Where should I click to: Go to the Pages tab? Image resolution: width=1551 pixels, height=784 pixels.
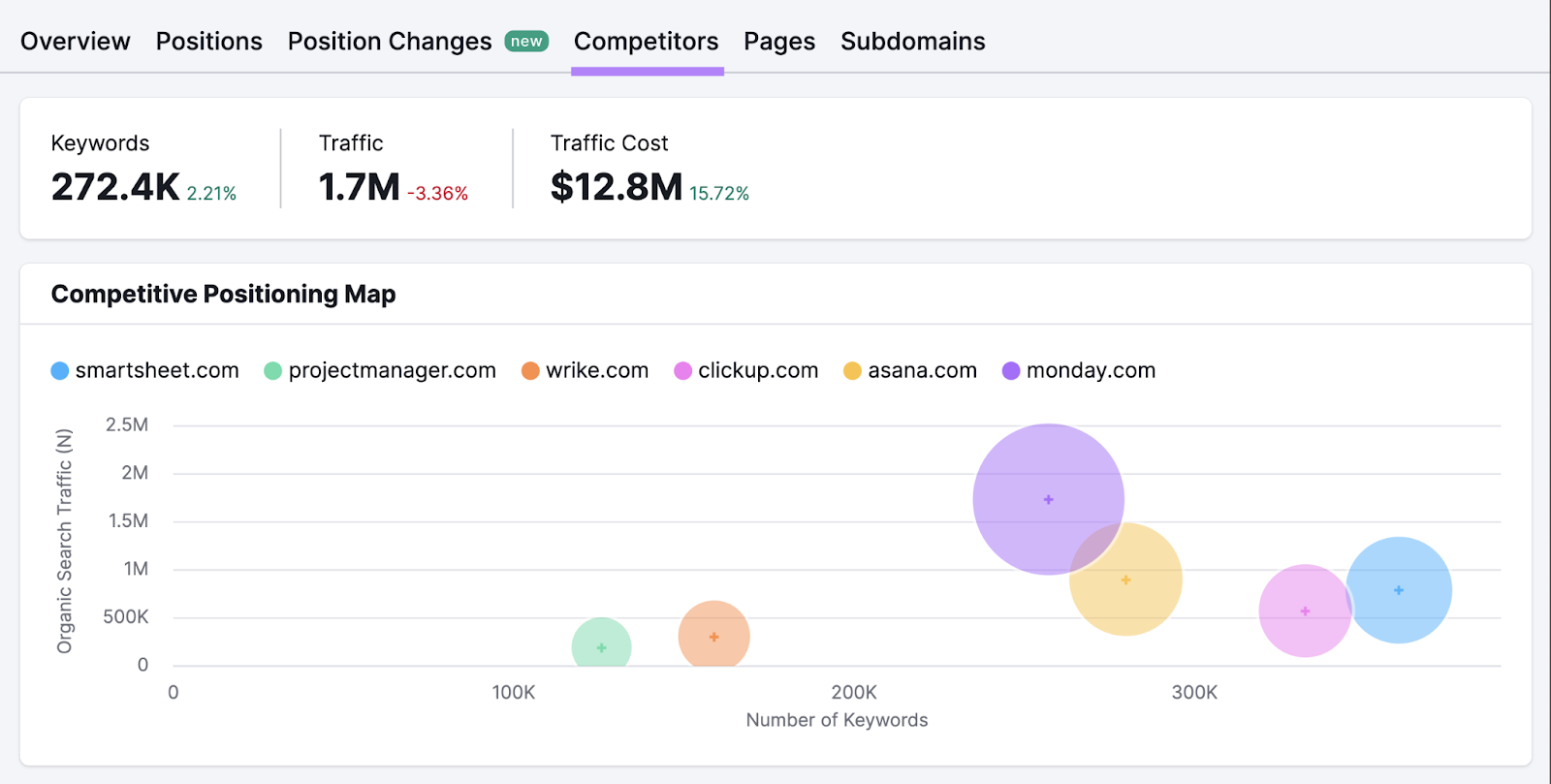click(778, 42)
